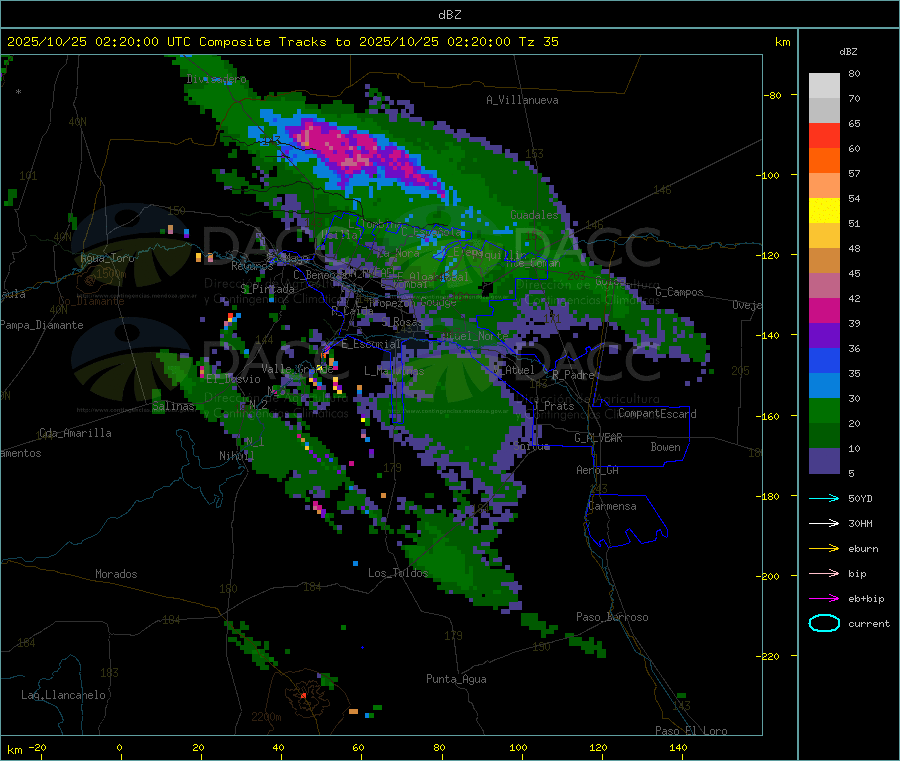This screenshot has width=900, height=761.
Task: Click the '2200m' contour label
Action: pos(266,717)
